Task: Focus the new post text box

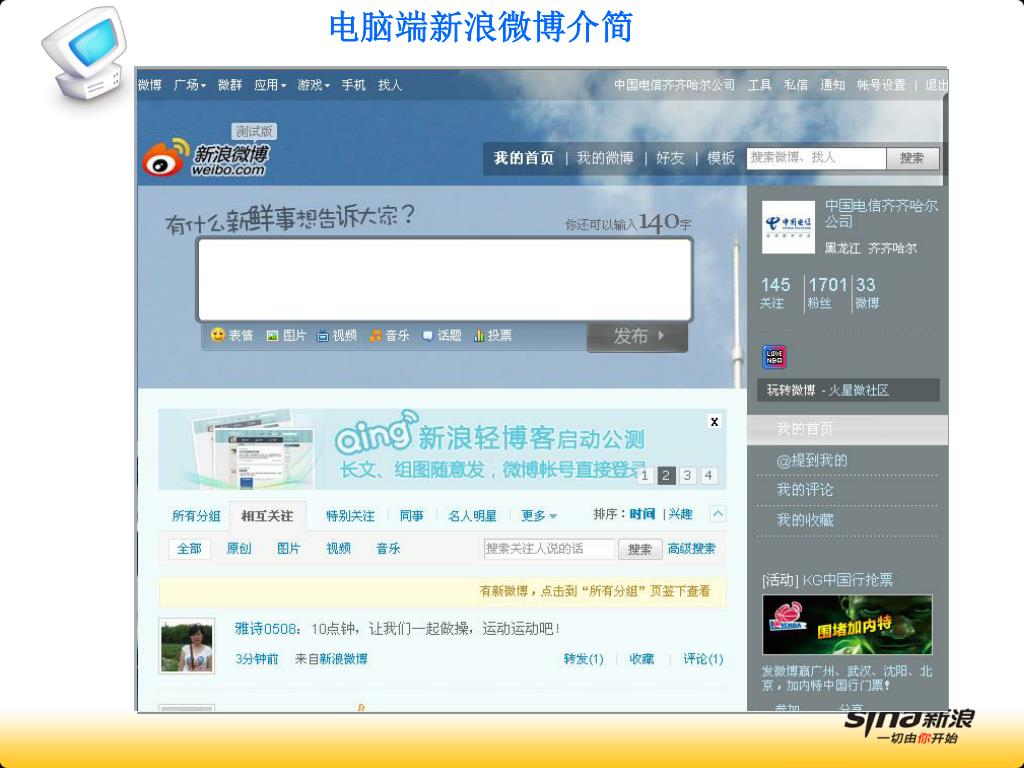Action: pos(444,280)
